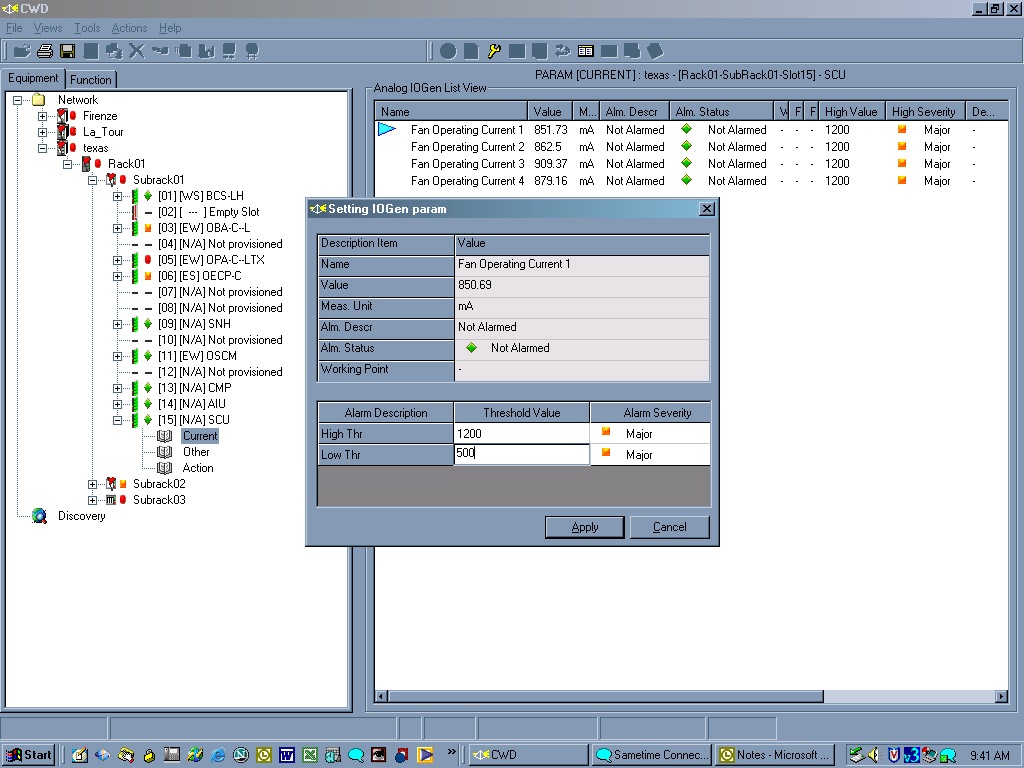Switch to the Function tab
This screenshot has width=1024, height=768.
click(x=91, y=80)
